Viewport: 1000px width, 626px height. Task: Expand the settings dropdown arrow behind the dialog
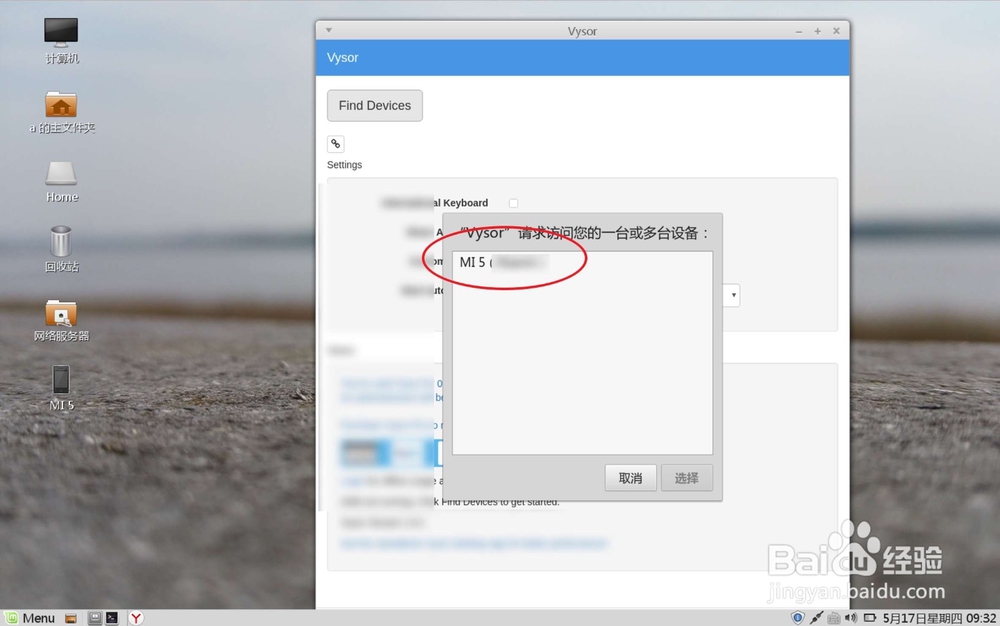click(x=733, y=295)
